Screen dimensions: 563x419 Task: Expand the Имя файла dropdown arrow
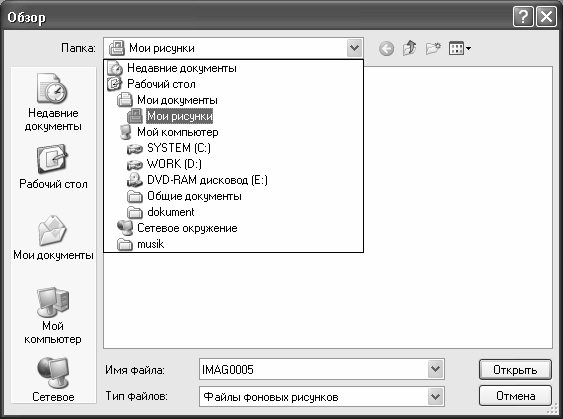[435, 369]
